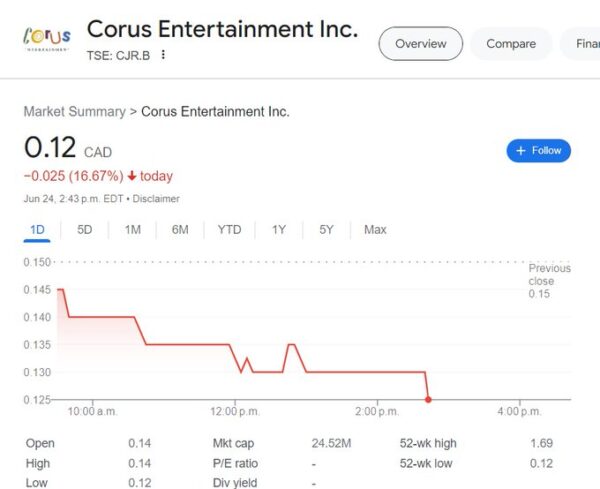Show the 1Y chart range
This screenshot has height=489, width=600.
pyautogui.click(x=279, y=230)
